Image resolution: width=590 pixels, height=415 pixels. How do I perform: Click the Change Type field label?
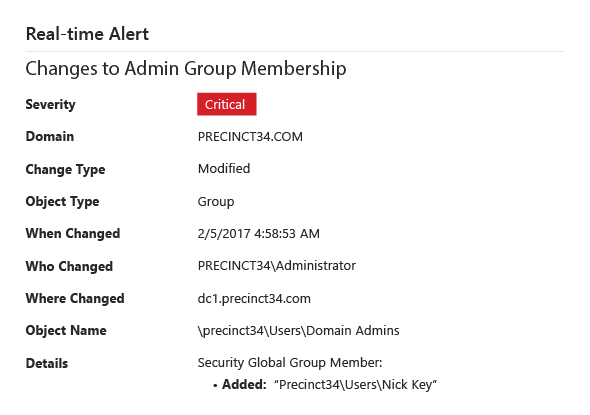point(65,170)
